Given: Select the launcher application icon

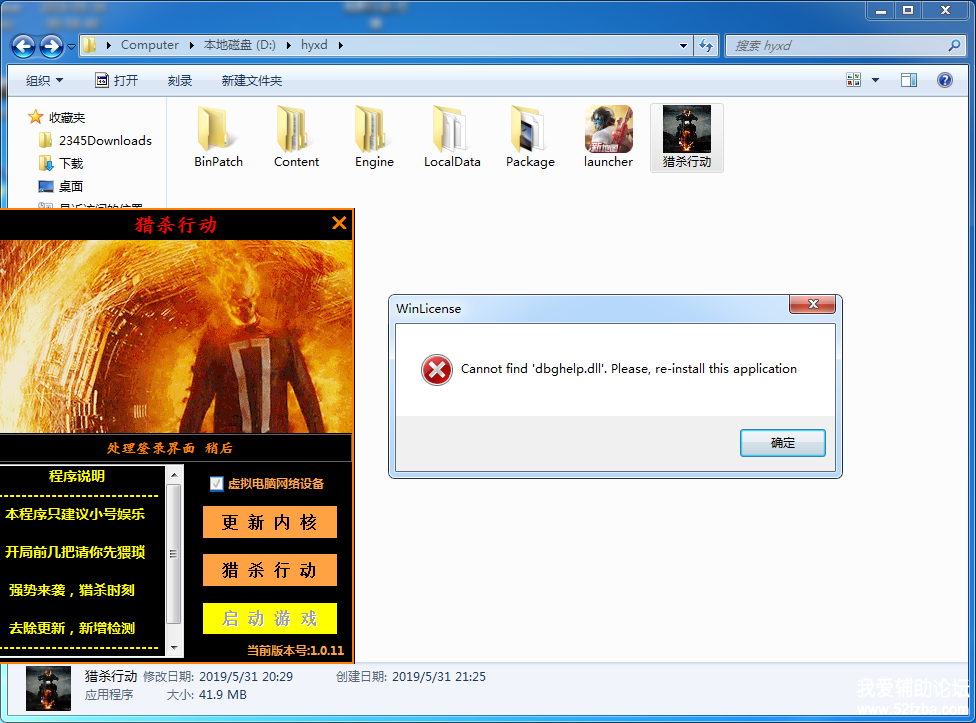Looking at the screenshot, I should (608, 137).
